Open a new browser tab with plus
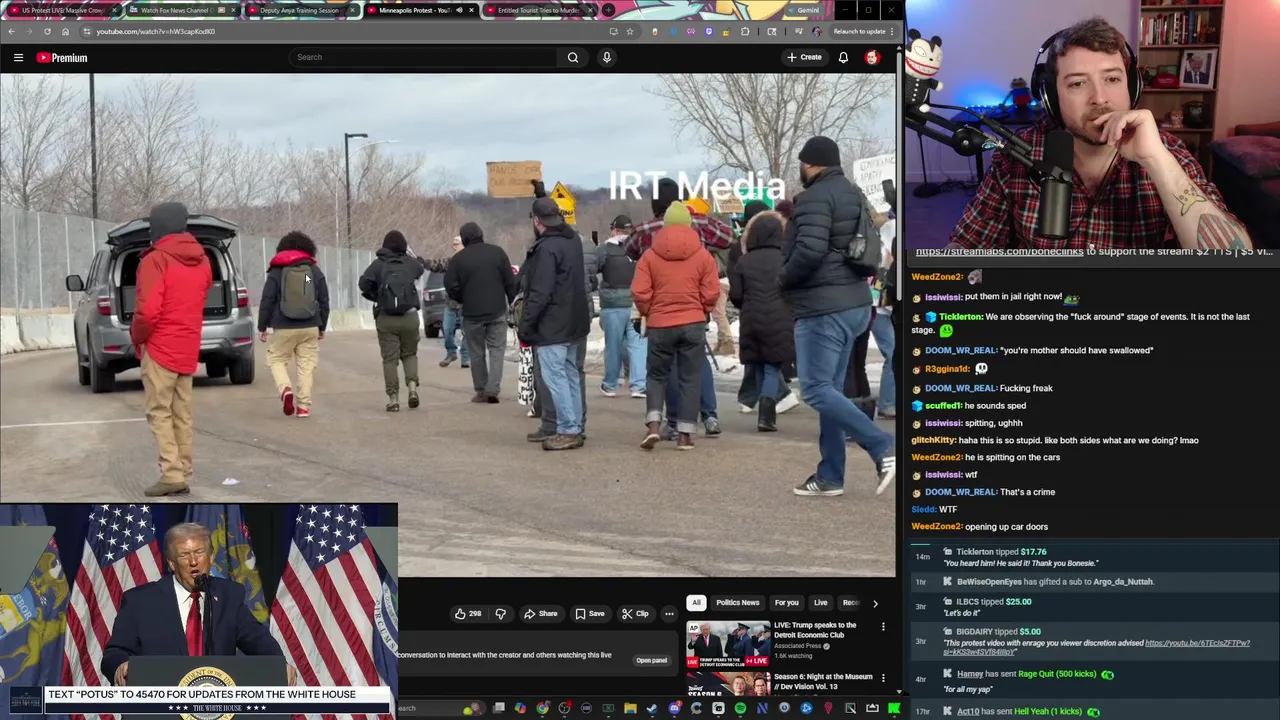 tap(608, 10)
